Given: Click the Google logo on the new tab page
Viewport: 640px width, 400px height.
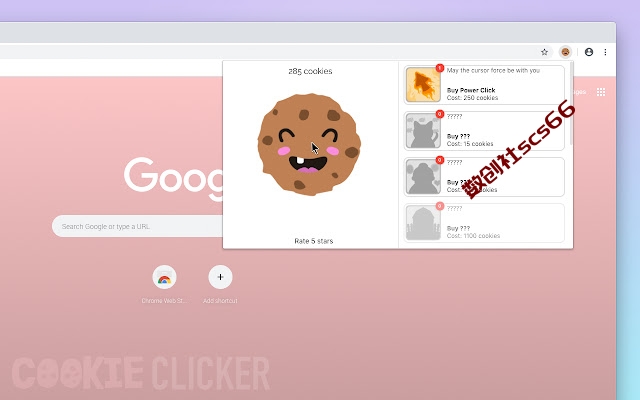Looking at the screenshot, I should [x=174, y=178].
